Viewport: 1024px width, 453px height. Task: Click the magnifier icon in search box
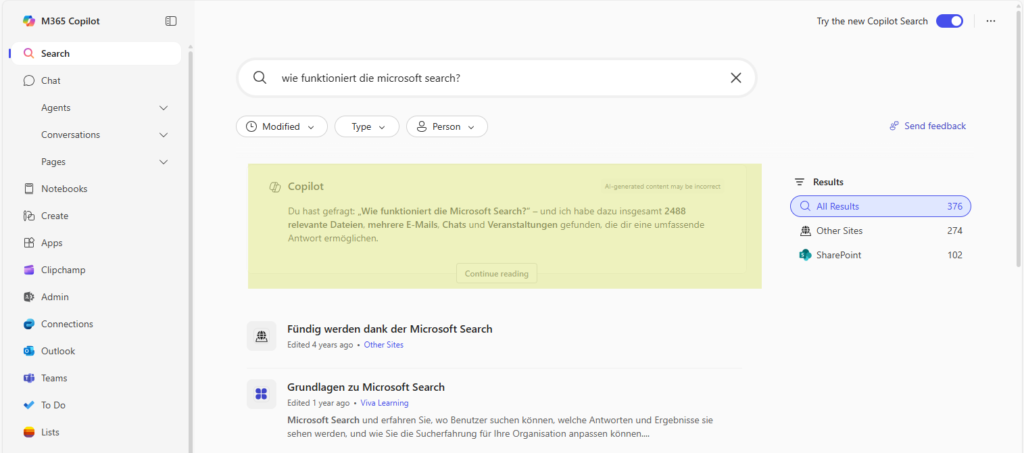point(260,78)
